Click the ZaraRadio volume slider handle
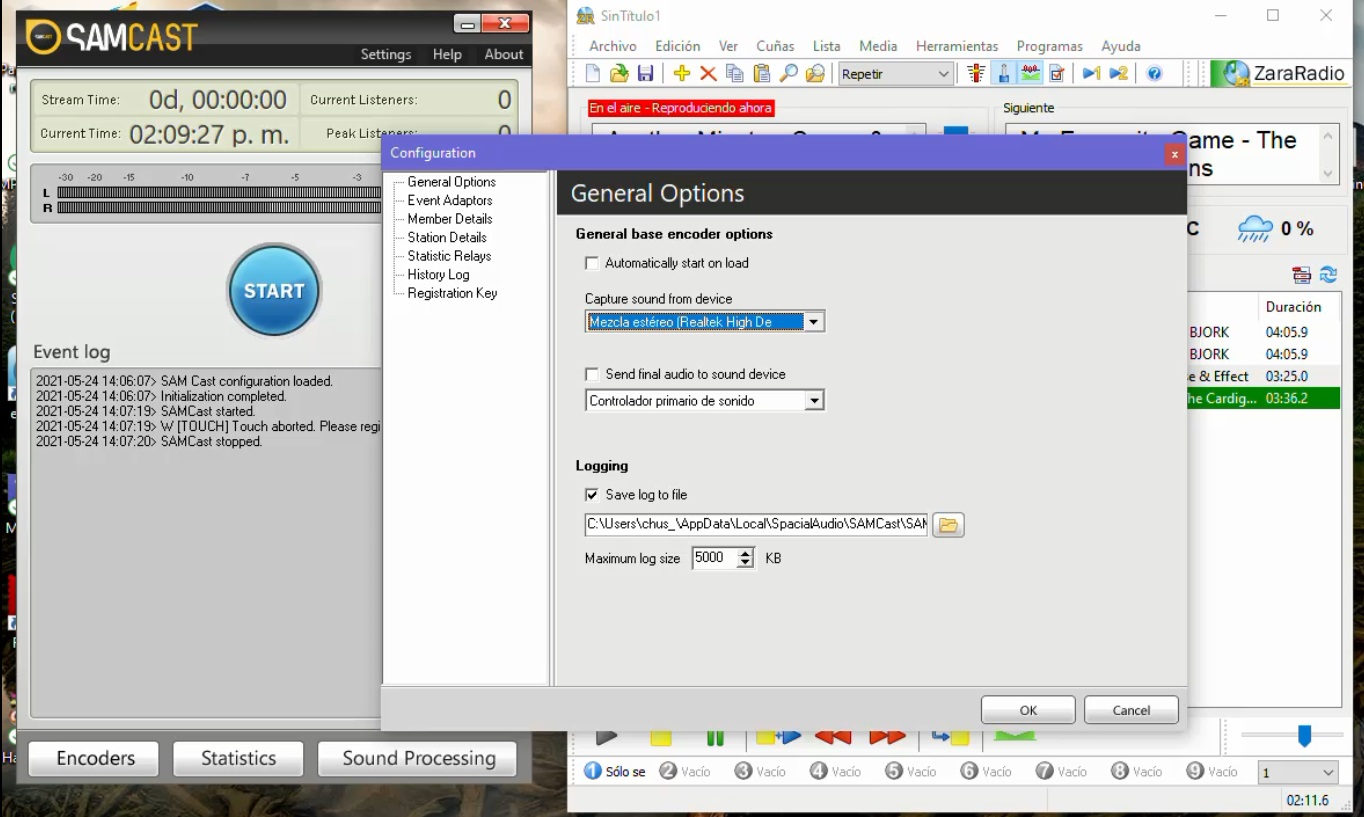This screenshot has width=1364, height=817. 1304,736
